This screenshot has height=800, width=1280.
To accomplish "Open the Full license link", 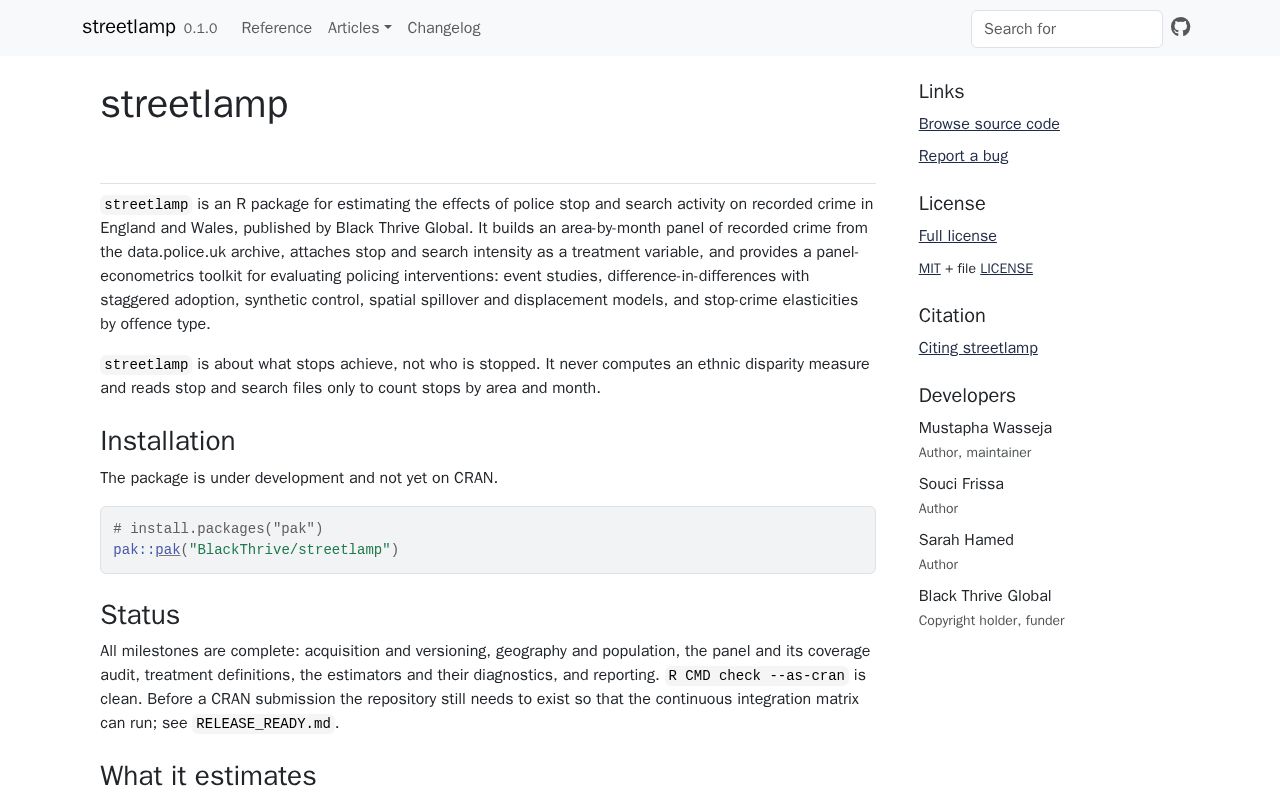I will (x=957, y=236).
